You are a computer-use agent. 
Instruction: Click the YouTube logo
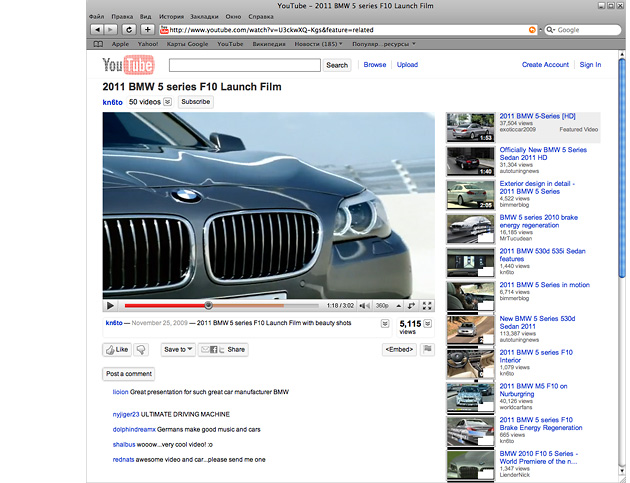(x=128, y=66)
